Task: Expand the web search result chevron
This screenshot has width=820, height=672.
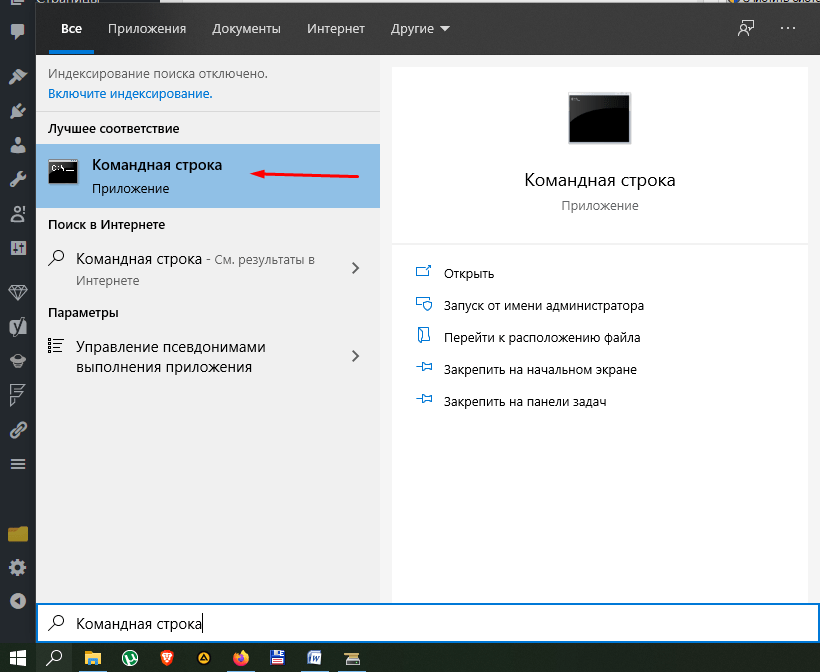Action: [x=356, y=268]
